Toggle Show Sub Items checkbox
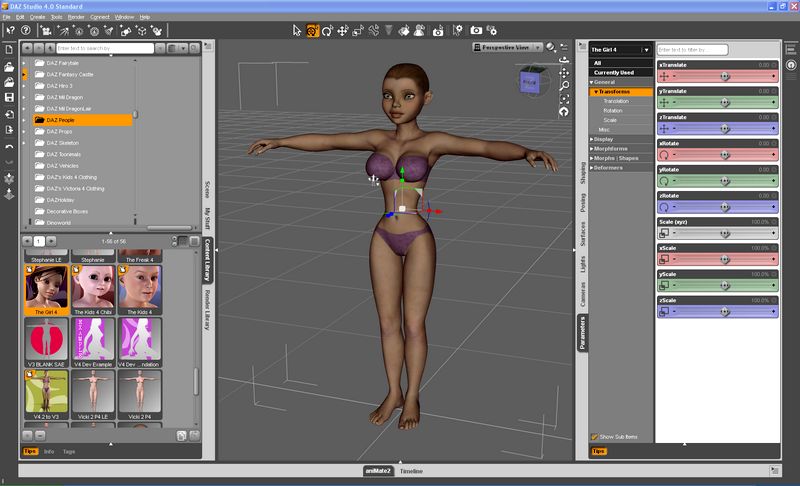This screenshot has height=486, width=800. (594, 437)
